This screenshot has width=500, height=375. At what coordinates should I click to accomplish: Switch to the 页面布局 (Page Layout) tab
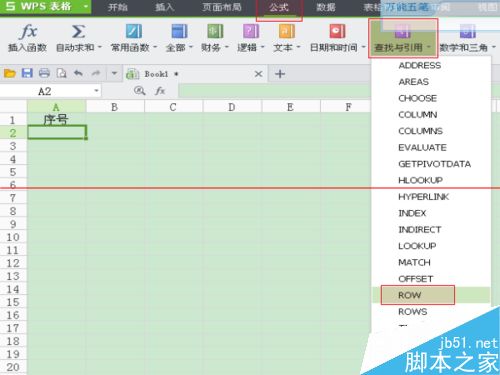click(x=222, y=7)
